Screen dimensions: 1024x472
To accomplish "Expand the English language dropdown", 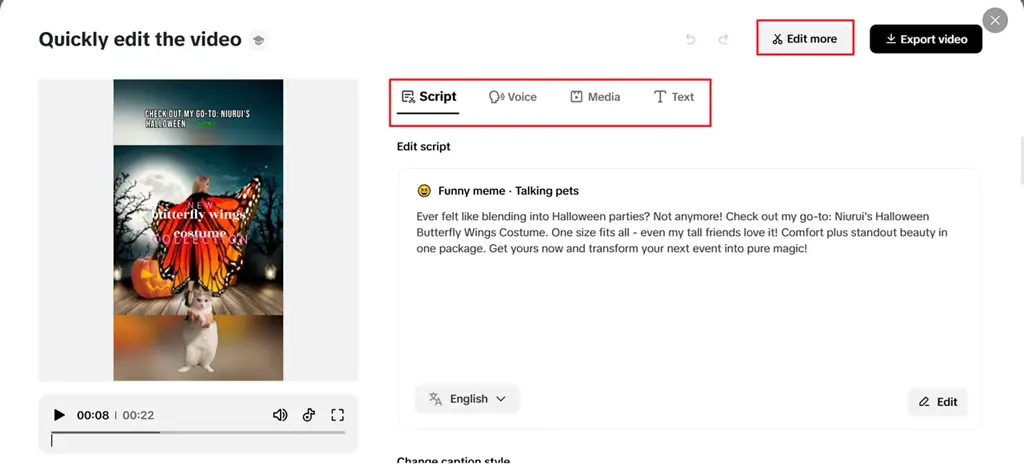I will coord(467,399).
